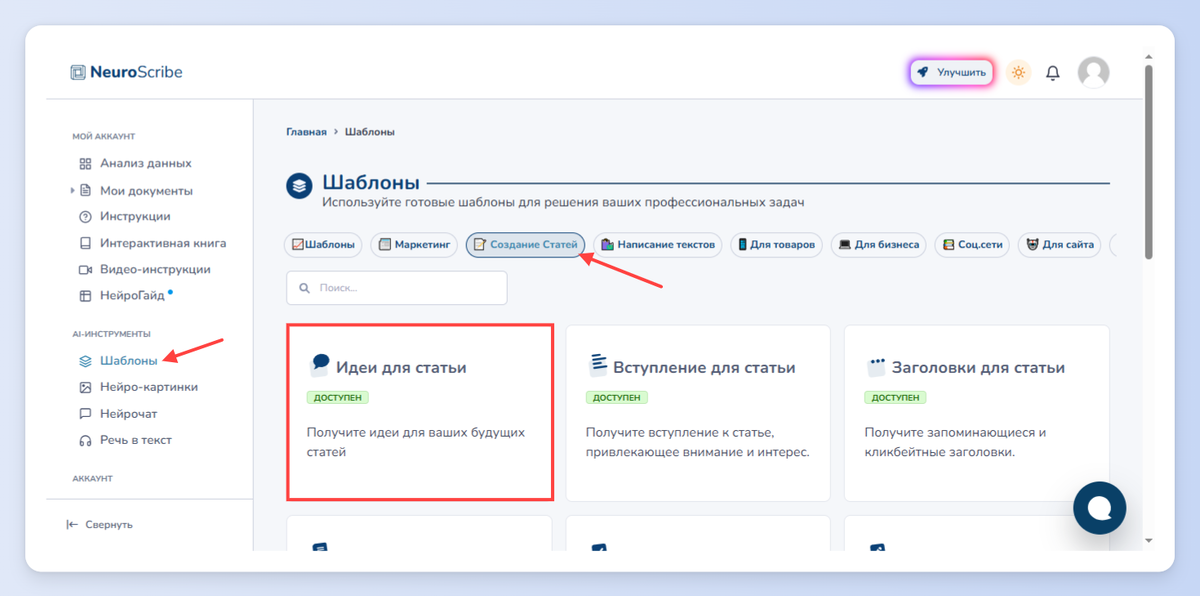Click the Поиск search field
This screenshot has width=1200, height=596.
396,288
